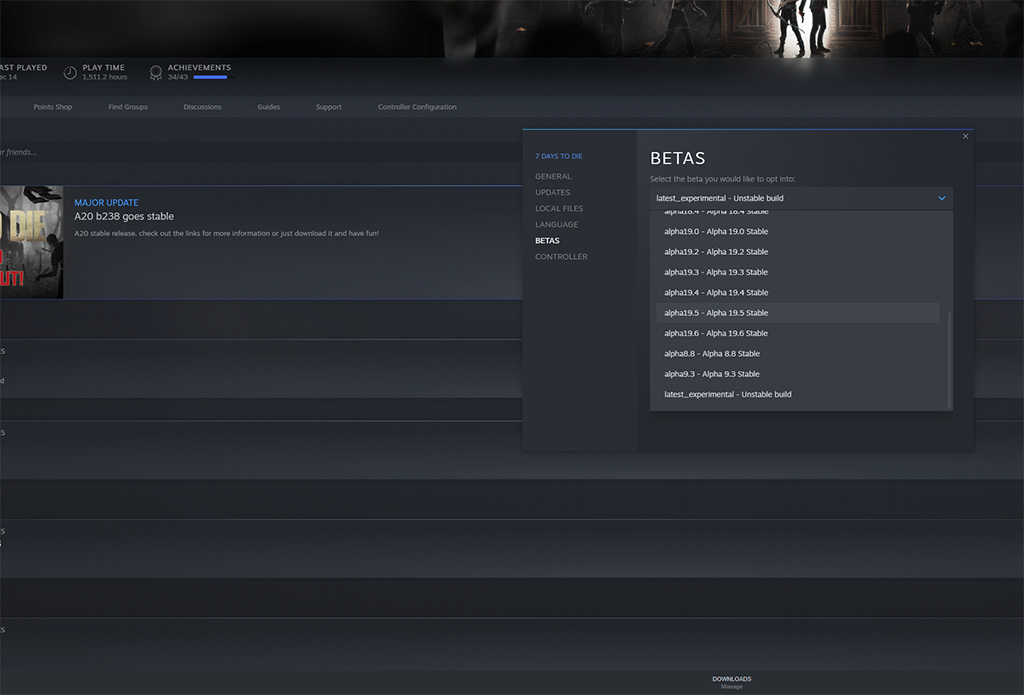
Task: Open Controller Configuration link
Action: 417,106
